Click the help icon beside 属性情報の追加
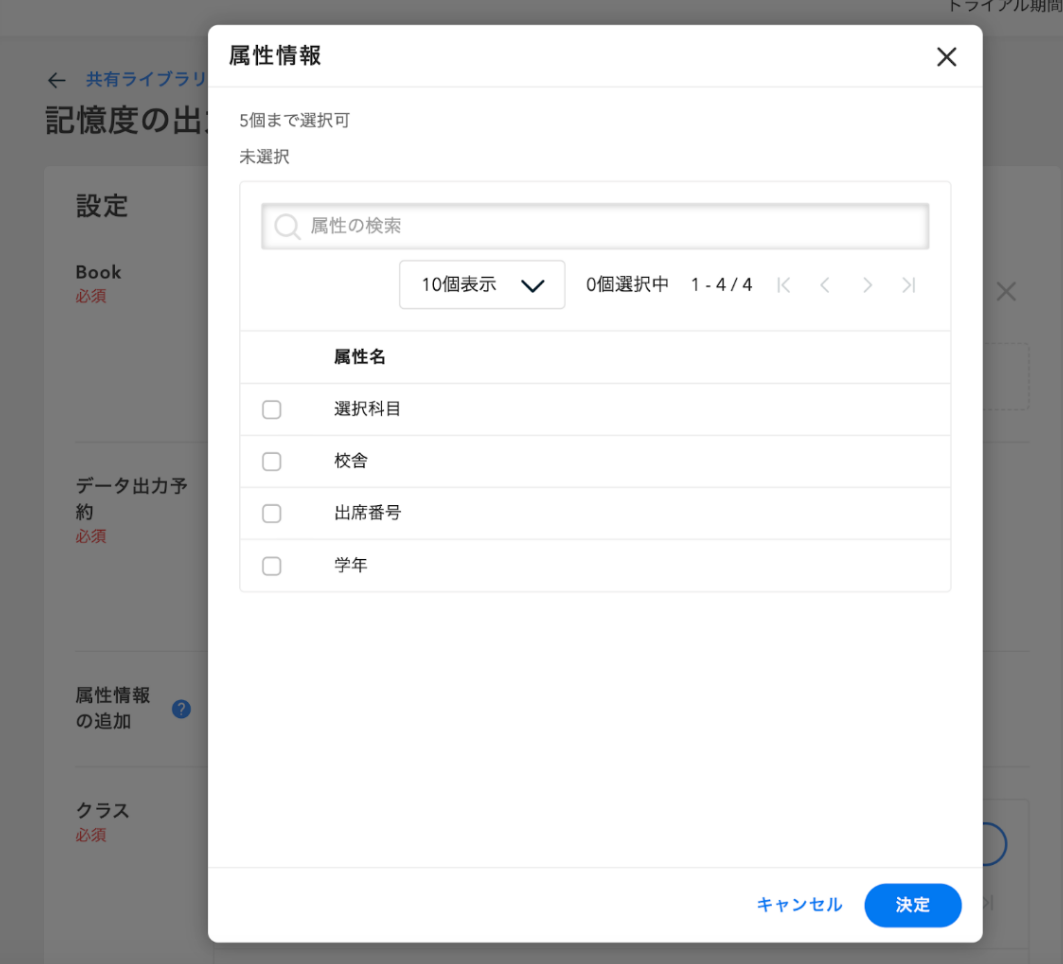The height and width of the screenshot is (964, 1063). pos(181,709)
